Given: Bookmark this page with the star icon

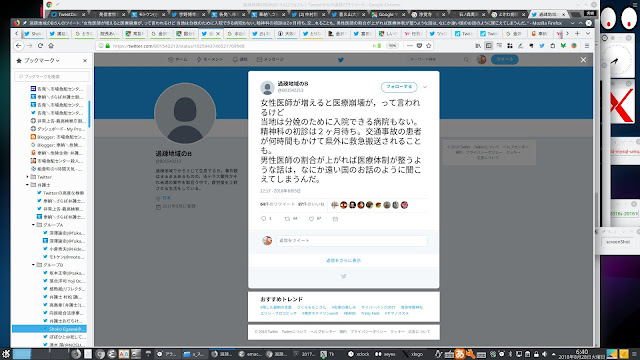Looking at the screenshot, I should [x=429, y=46].
